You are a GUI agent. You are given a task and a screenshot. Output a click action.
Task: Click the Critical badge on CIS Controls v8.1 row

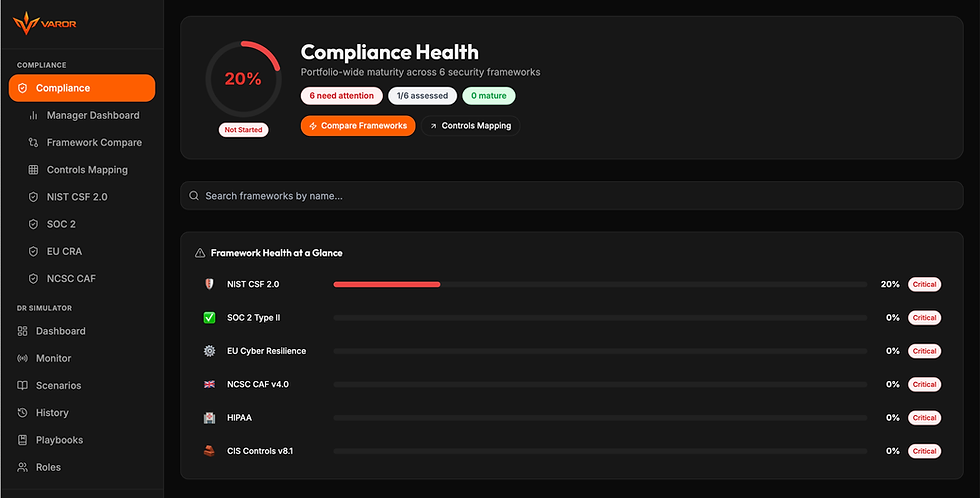click(x=924, y=451)
